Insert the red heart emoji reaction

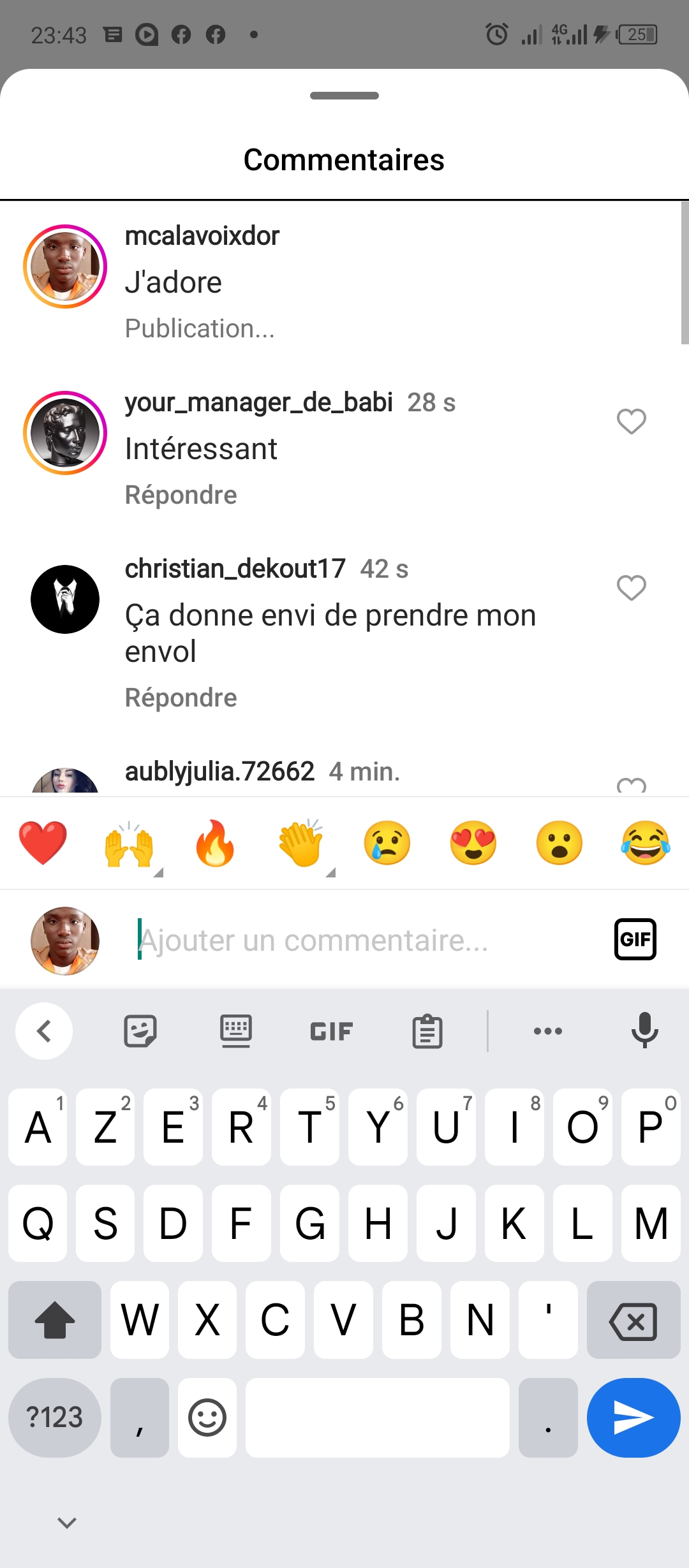(x=43, y=843)
